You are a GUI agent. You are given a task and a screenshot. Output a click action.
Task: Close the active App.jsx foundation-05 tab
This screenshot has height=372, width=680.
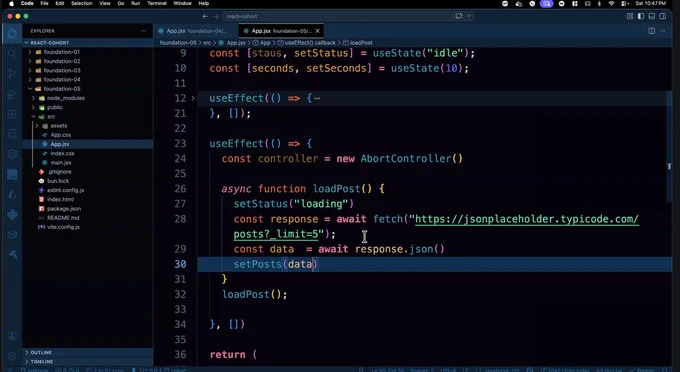[317, 31]
